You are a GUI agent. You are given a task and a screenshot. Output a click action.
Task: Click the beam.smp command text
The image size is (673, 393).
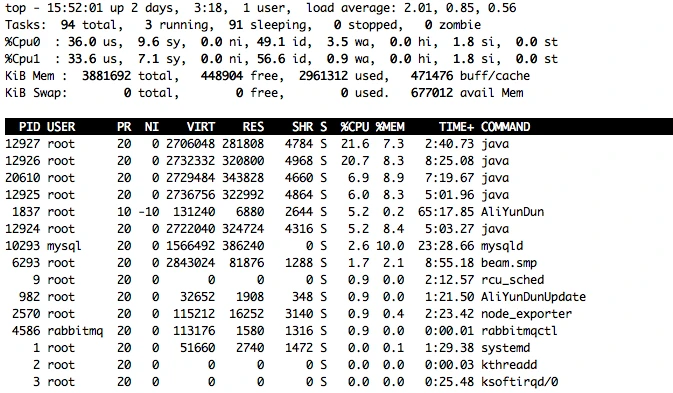509,263
